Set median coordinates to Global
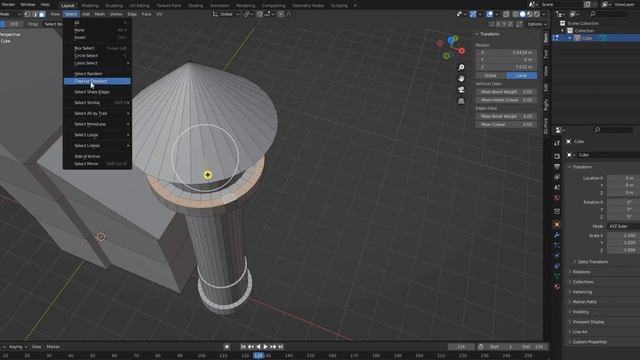Screen dimensions: 640x360 (491, 76)
